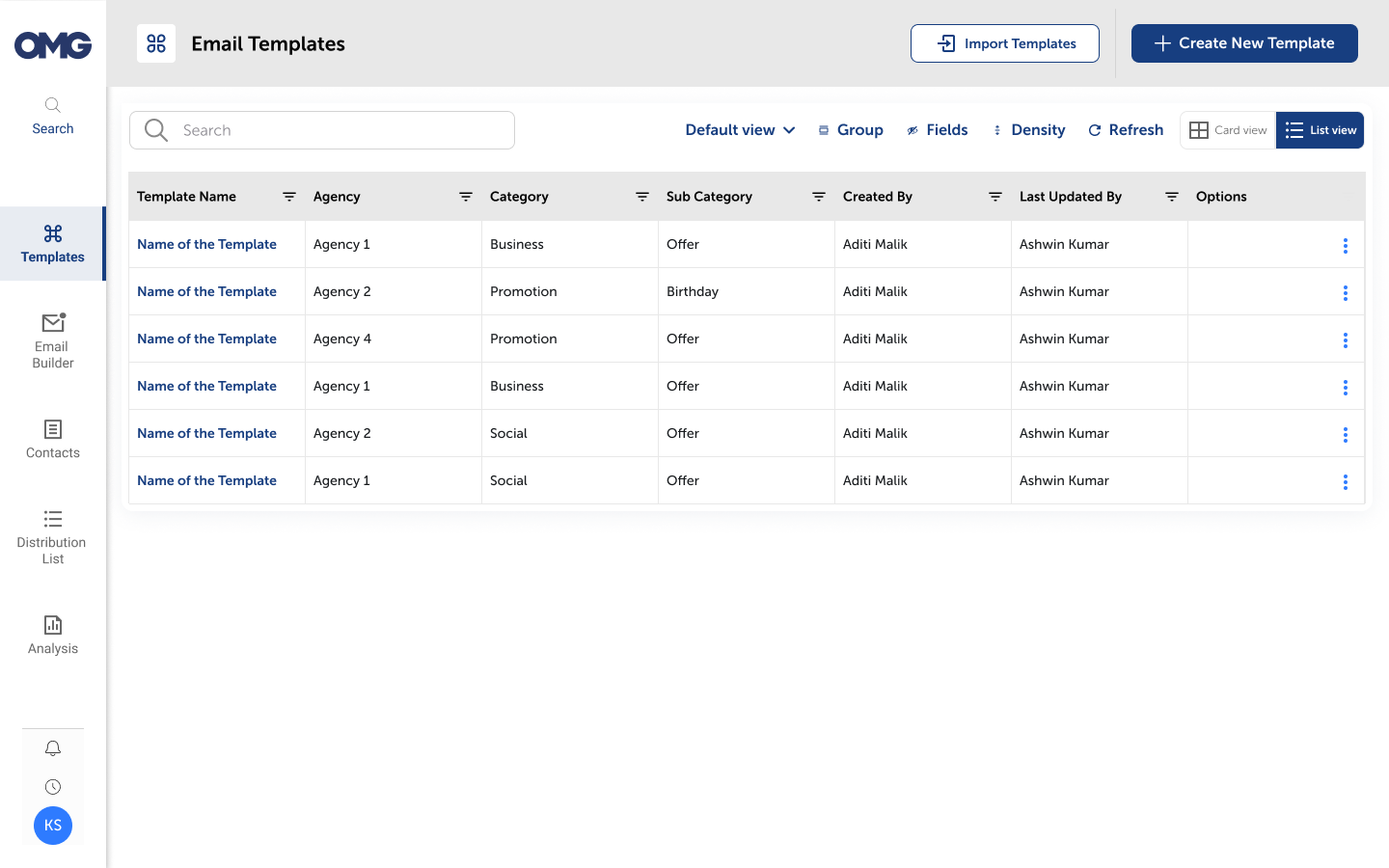
Task: Click Import Templates button
Action: point(1004,43)
